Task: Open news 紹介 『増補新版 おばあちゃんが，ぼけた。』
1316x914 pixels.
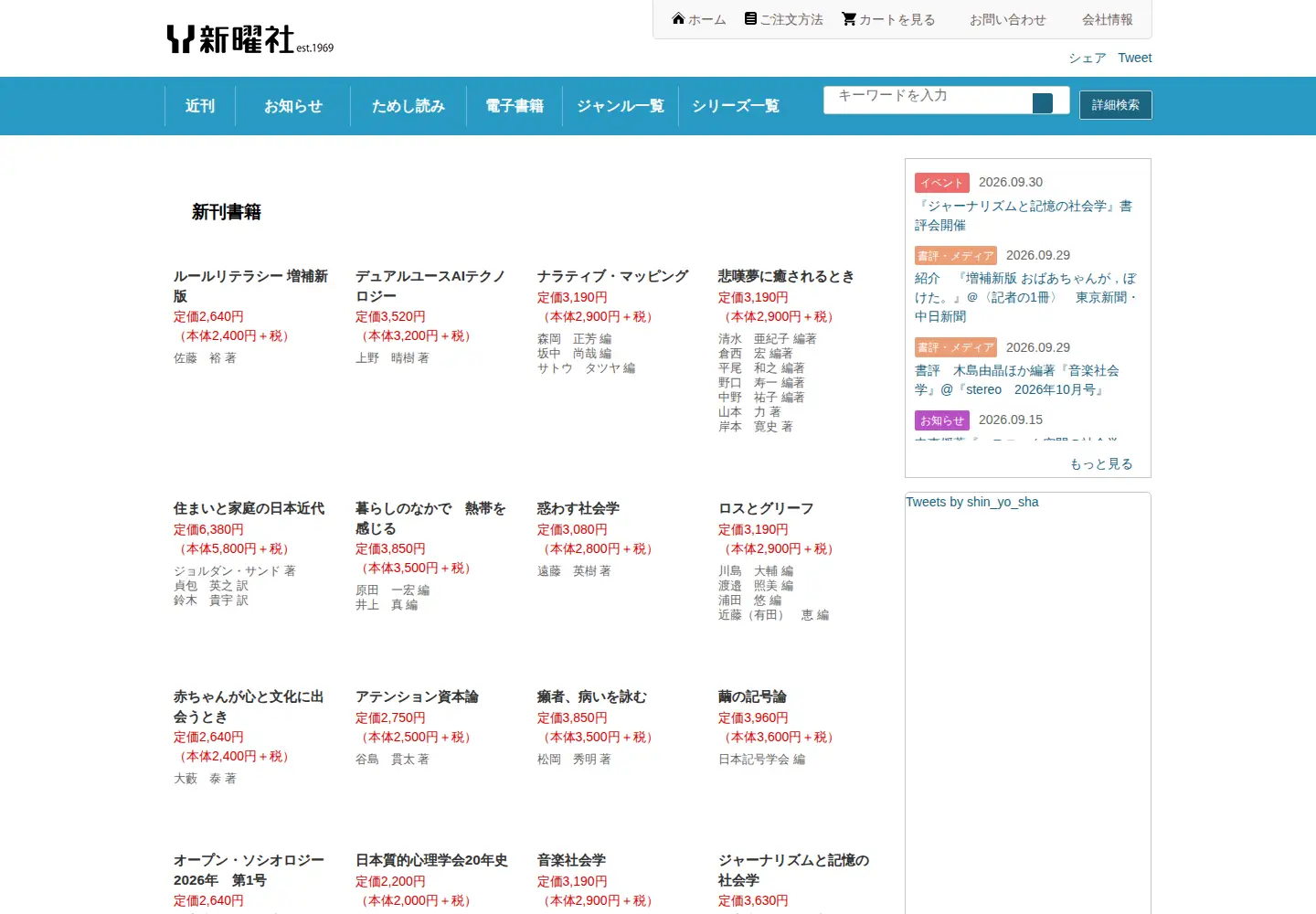Action: [1025, 297]
